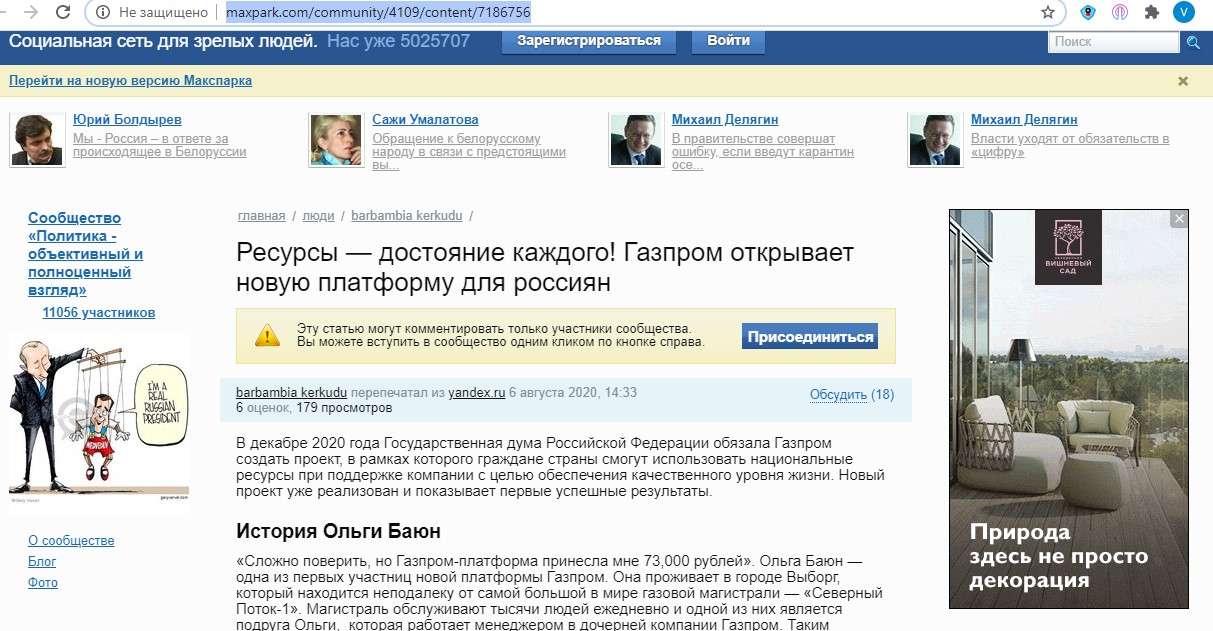Open site info 'Не защищено' icon
The width and height of the screenshot is (1213, 631).
pyautogui.click(x=103, y=12)
